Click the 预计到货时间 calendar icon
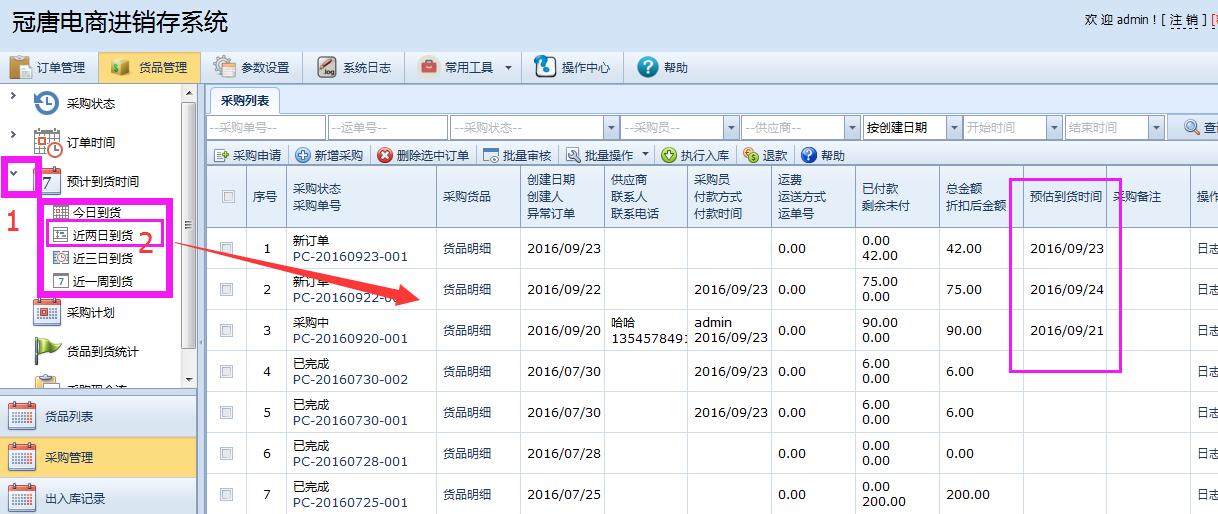 click(x=50, y=182)
